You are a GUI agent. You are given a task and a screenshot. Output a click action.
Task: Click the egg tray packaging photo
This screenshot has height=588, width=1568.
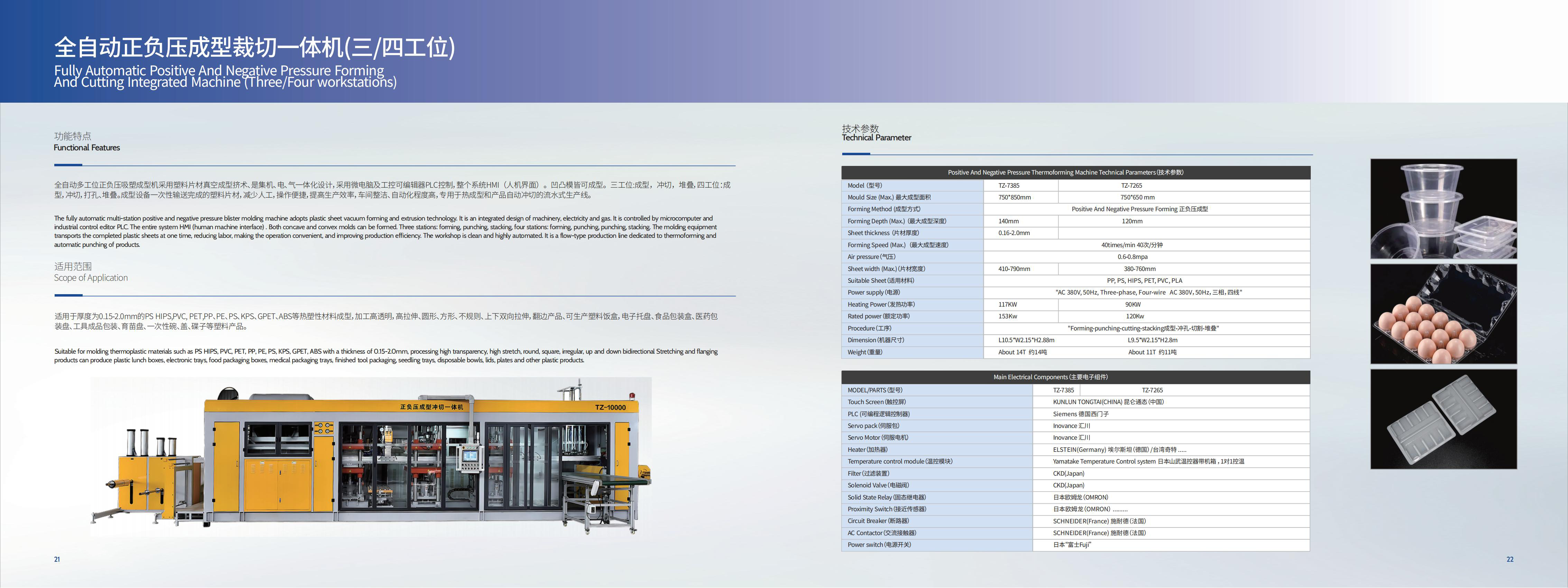[1443, 314]
